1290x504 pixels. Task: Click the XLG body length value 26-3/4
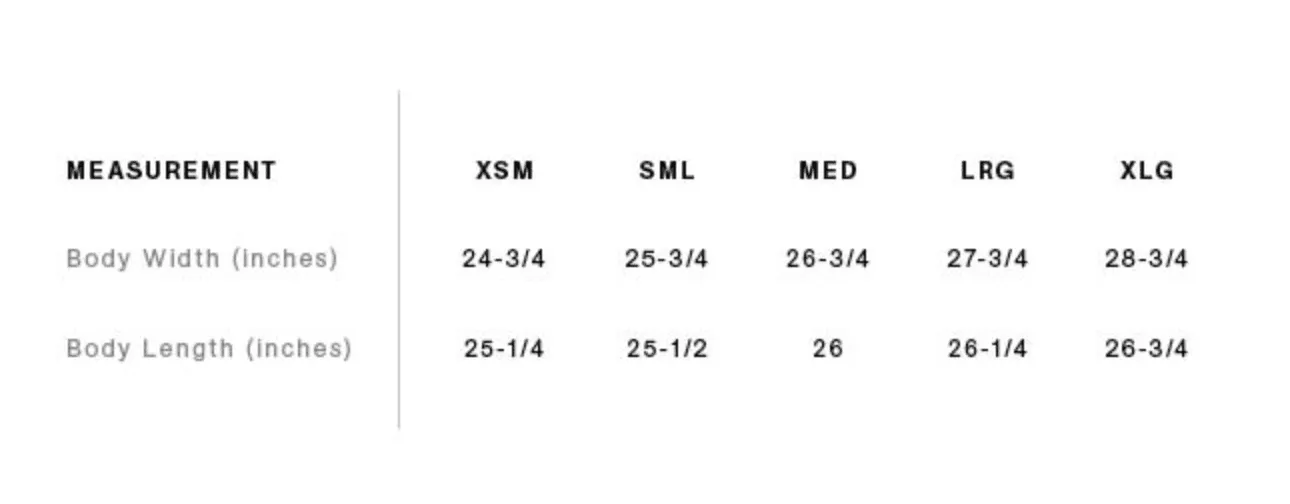[x=1147, y=349]
